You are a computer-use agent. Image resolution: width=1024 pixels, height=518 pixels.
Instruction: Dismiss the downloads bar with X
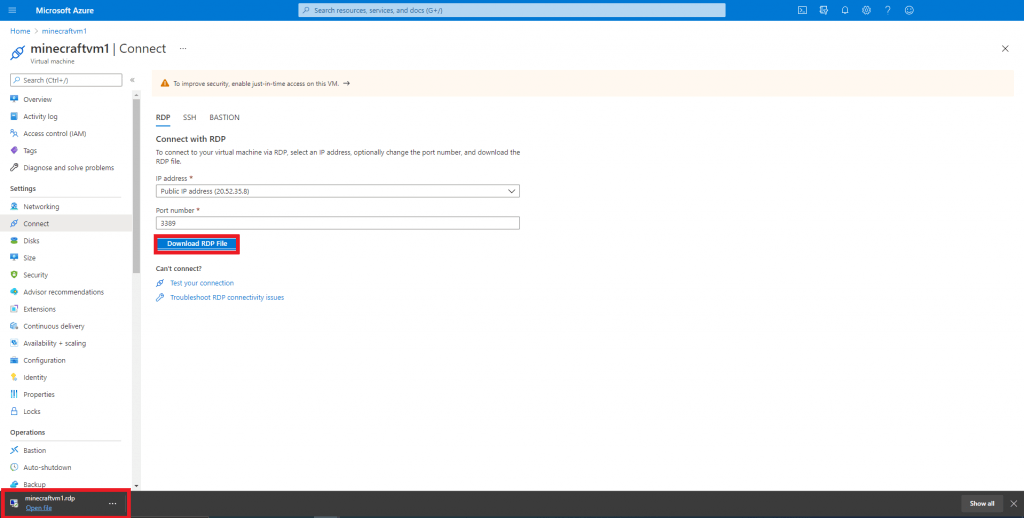coord(1014,504)
